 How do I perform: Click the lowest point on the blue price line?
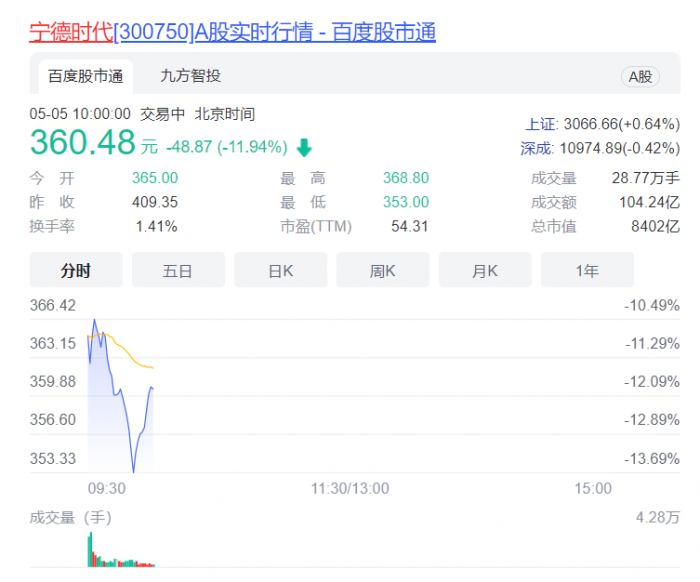click(133, 470)
